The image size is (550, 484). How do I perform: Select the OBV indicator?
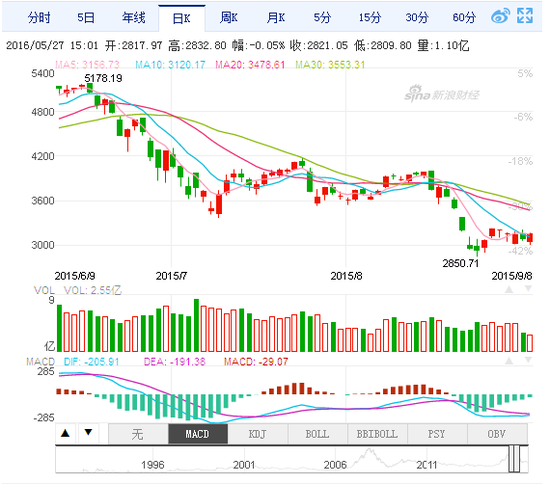coord(497,434)
